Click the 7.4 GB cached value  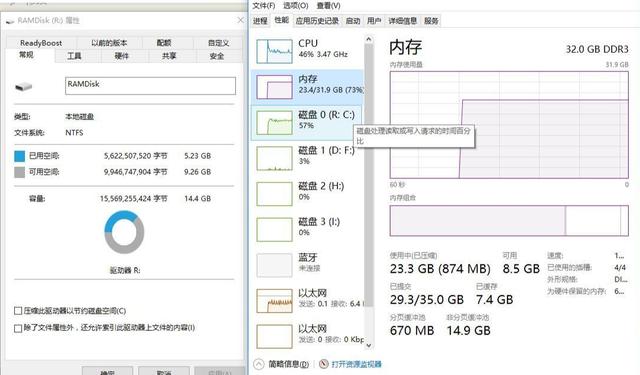(x=494, y=300)
